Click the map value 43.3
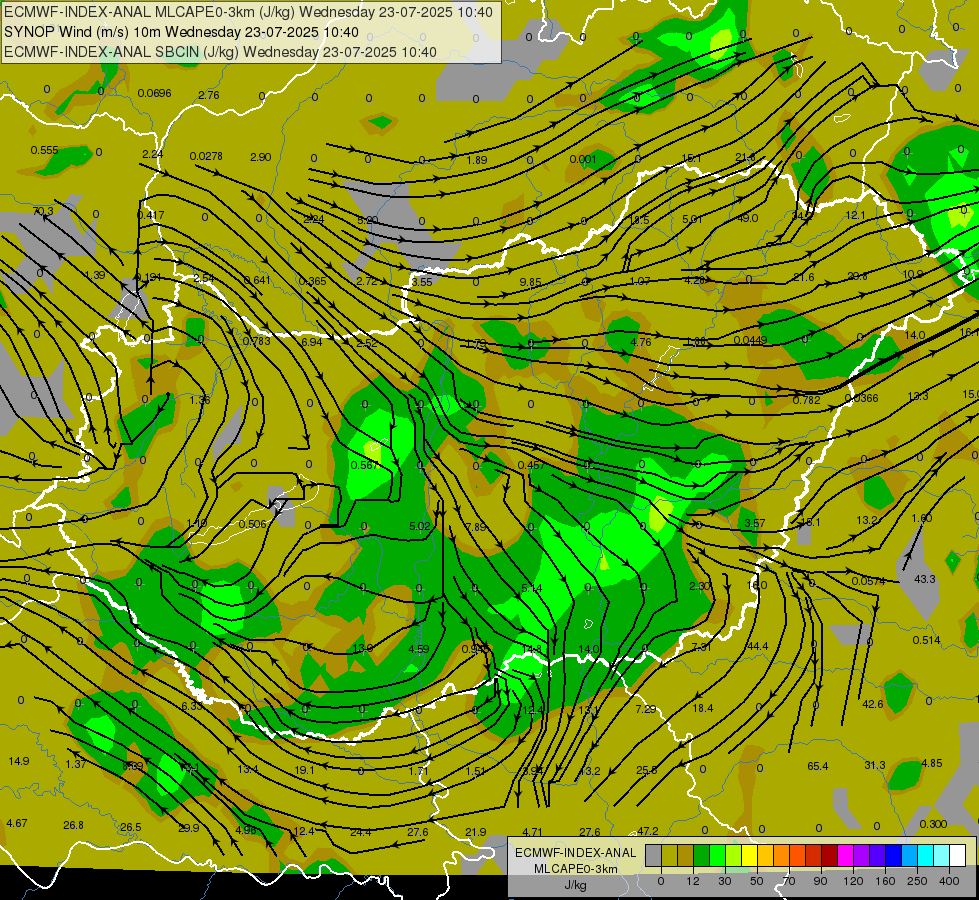The width and height of the screenshot is (979, 900). pyautogui.click(x=925, y=579)
